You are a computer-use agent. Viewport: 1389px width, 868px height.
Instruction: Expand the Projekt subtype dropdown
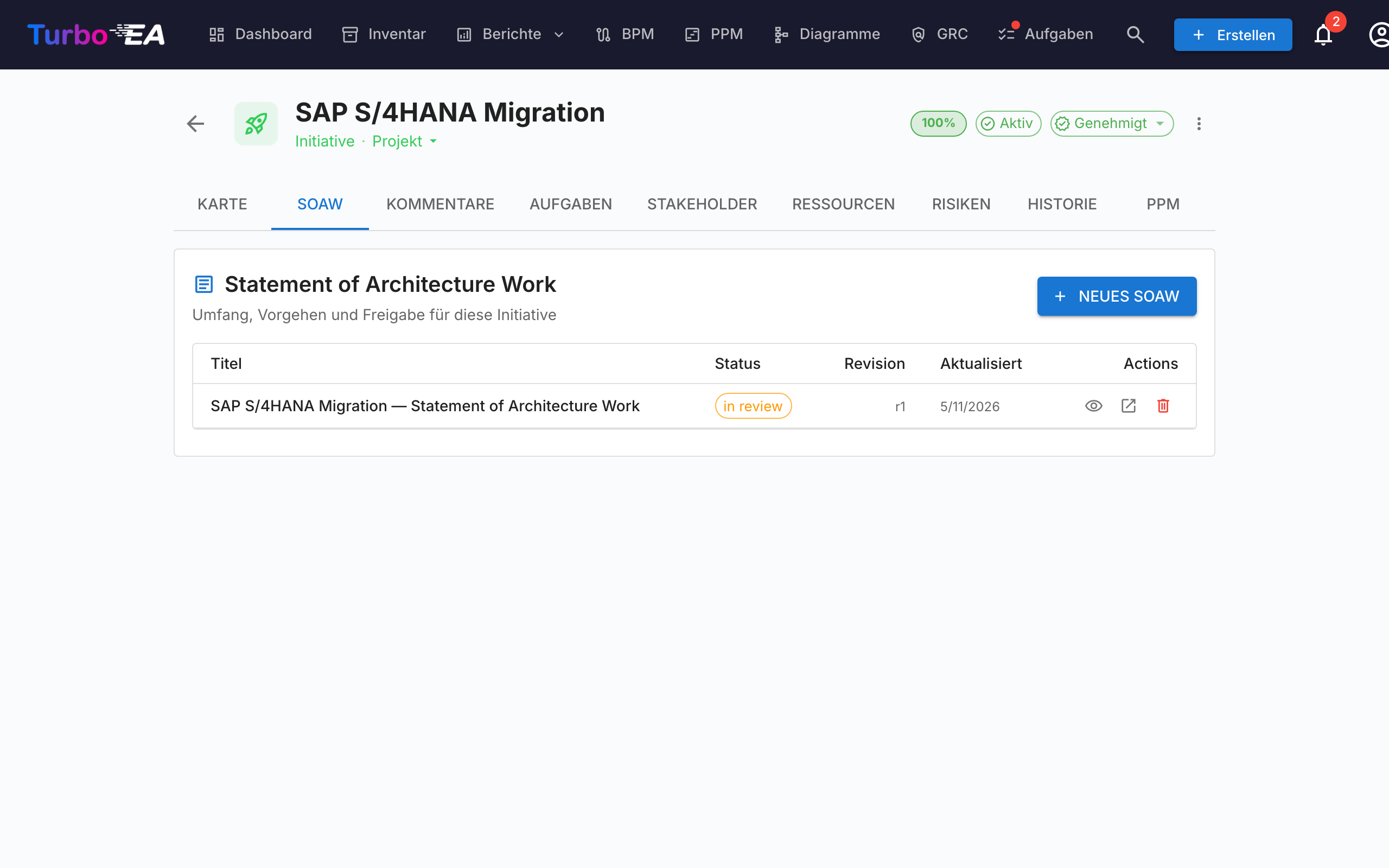[x=405, y=141]
